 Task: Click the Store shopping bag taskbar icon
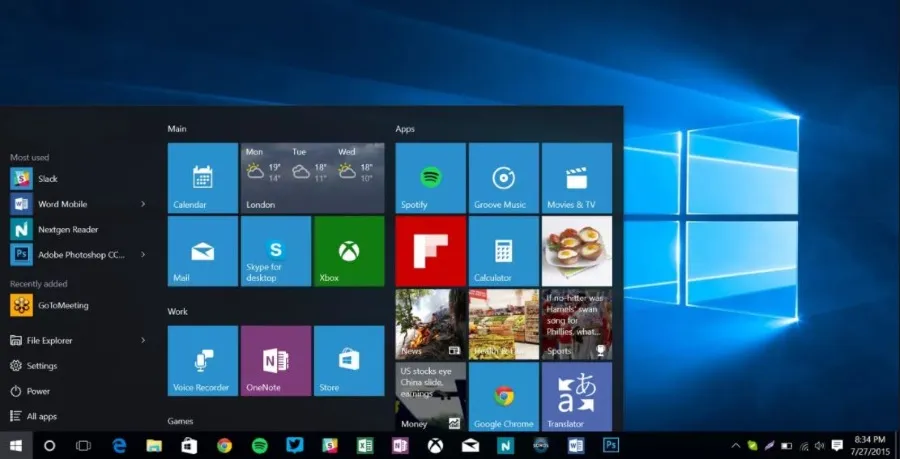(x=189, y=445)
